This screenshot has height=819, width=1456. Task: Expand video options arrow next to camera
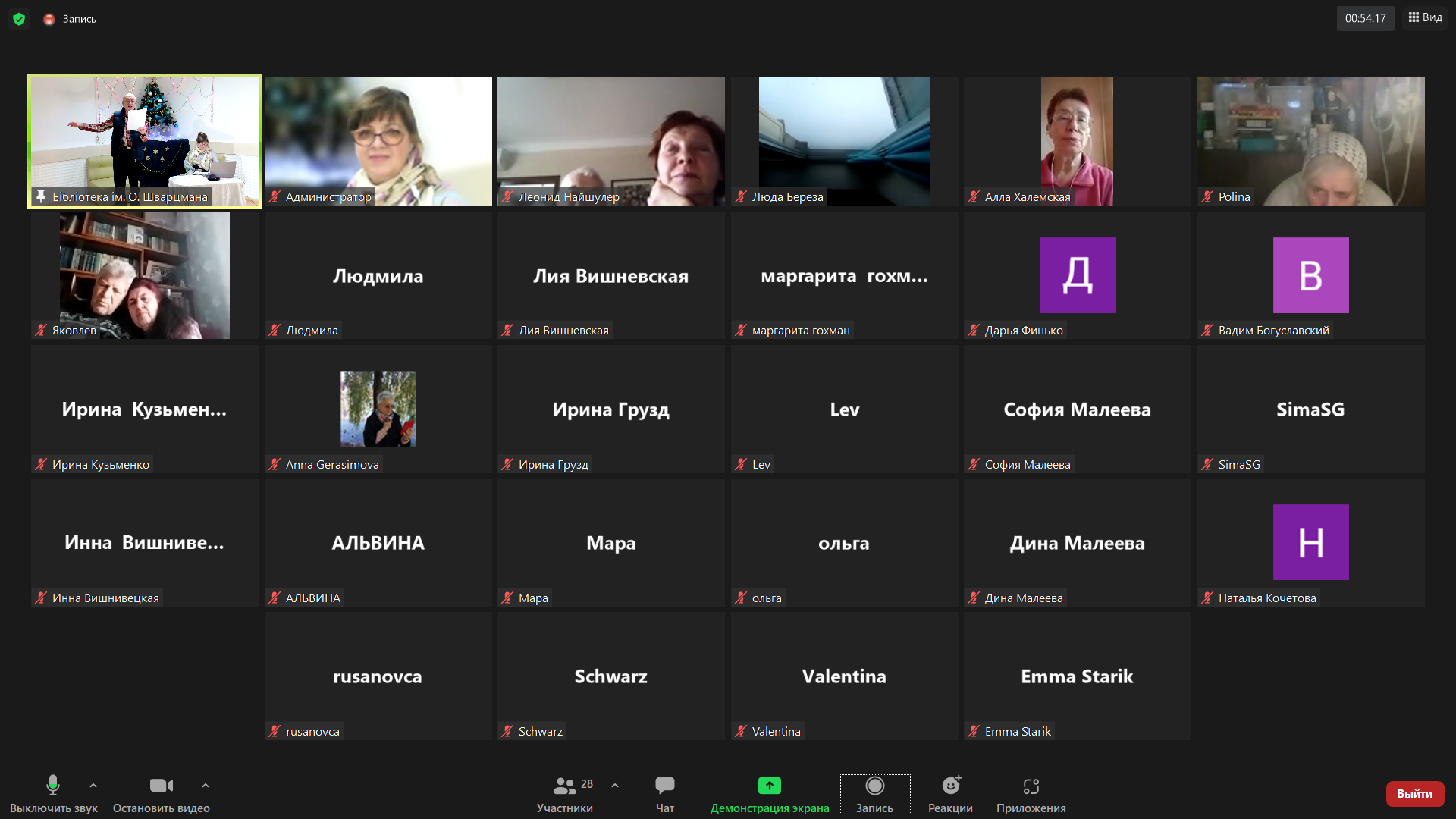click(x=206, y=786)
